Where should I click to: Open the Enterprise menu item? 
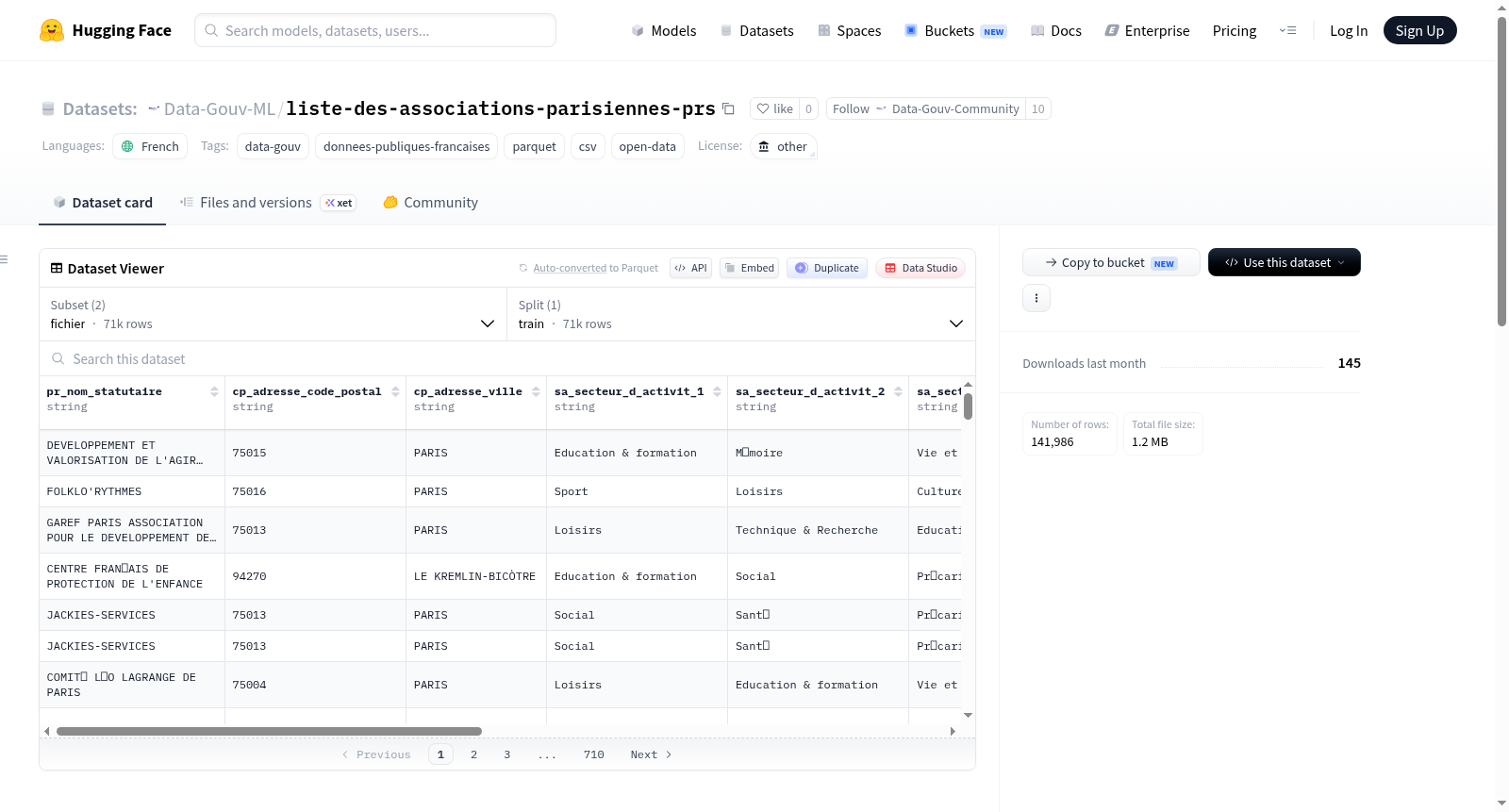1147,30
